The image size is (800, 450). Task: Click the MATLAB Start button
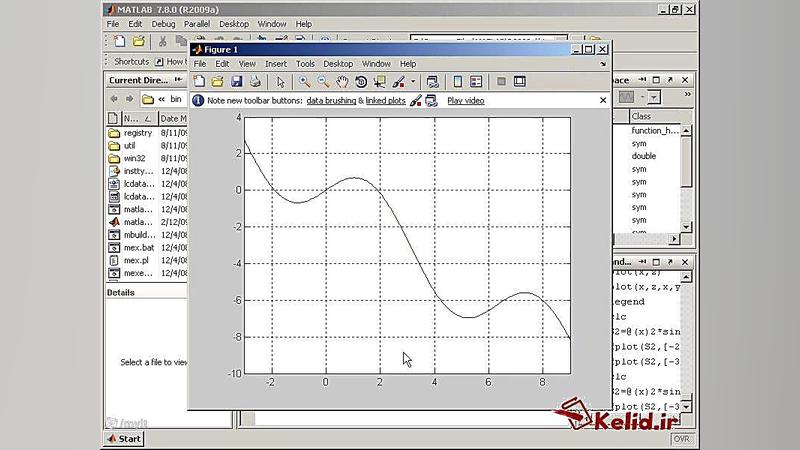[124, 439]
